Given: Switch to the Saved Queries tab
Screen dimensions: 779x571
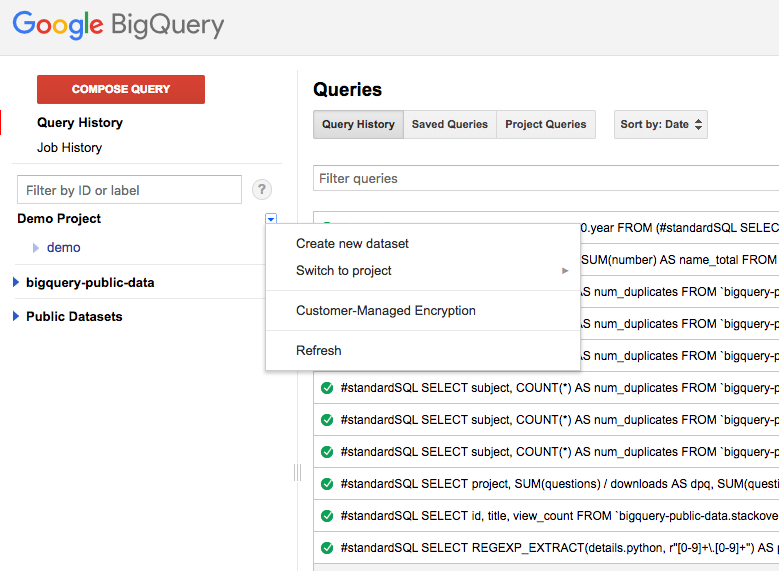Looking at the screenshot, I should [449, 125].
